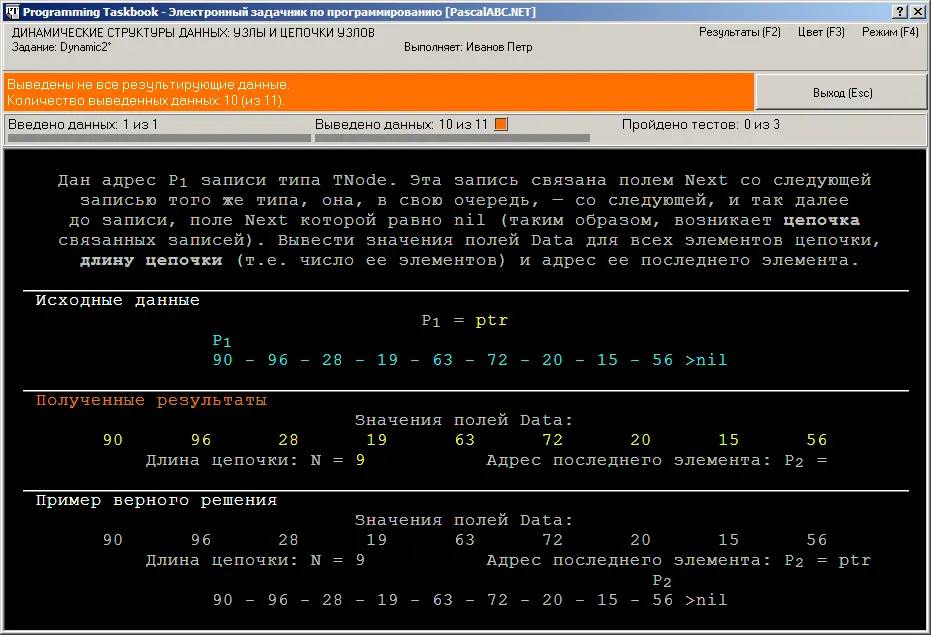Click the orange status square indicator
The height and width of the screenshot is (635, 931).
[501, 124]
